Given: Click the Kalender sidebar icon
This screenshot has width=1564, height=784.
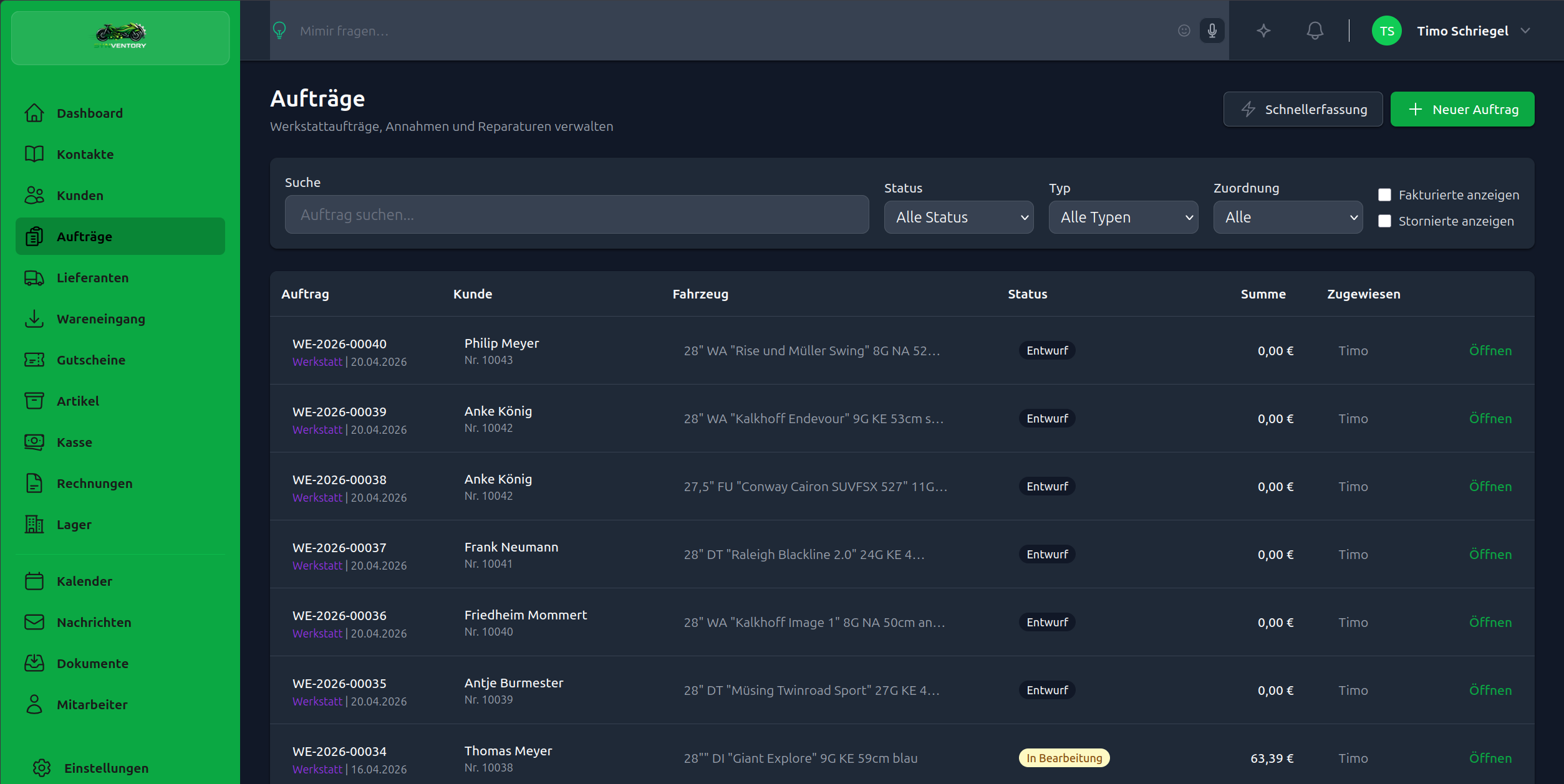Looking at the screenshot, I should tap(34, 581).
